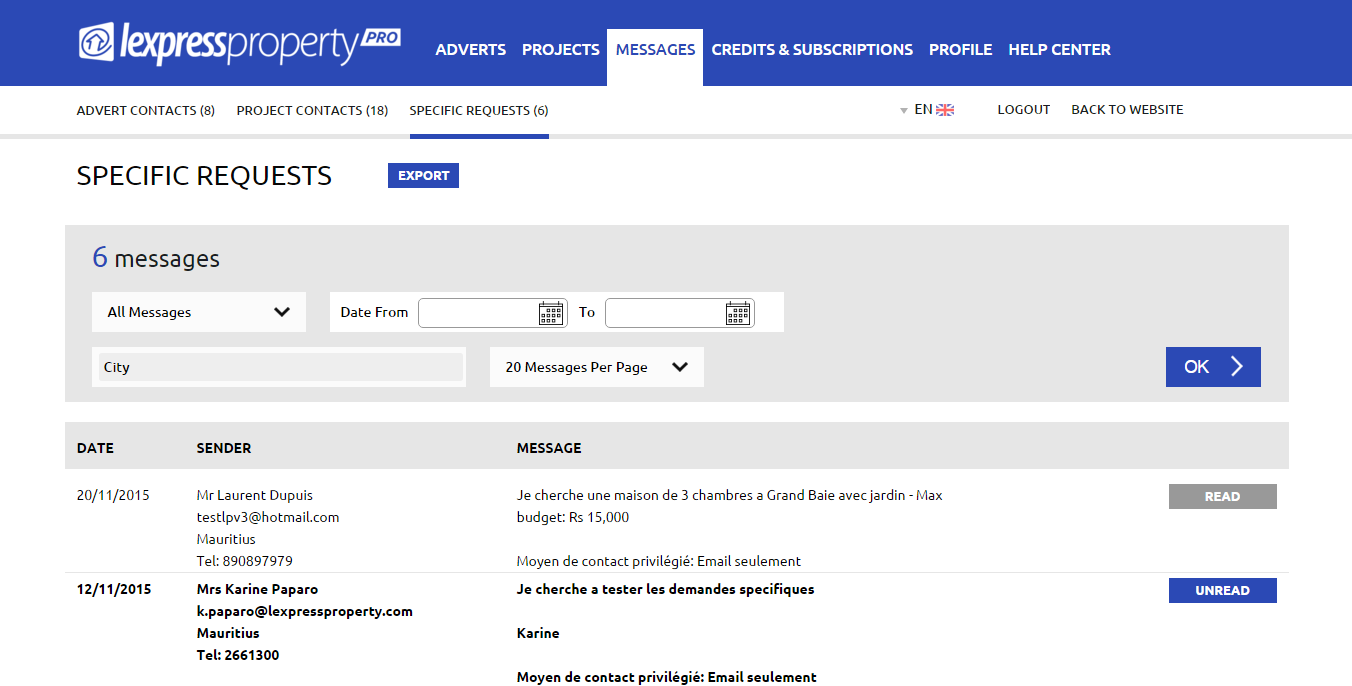
Task: Click sender name Mrs Karine Paparo
Action: point(257,589)
